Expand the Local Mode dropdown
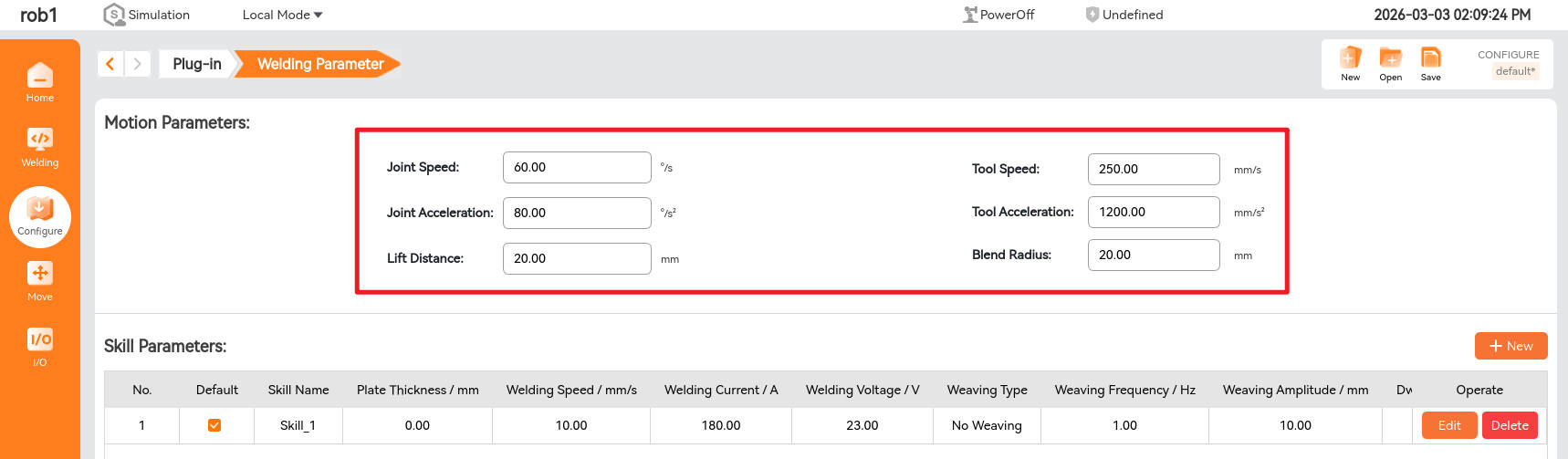 click(x=282, y=15)
